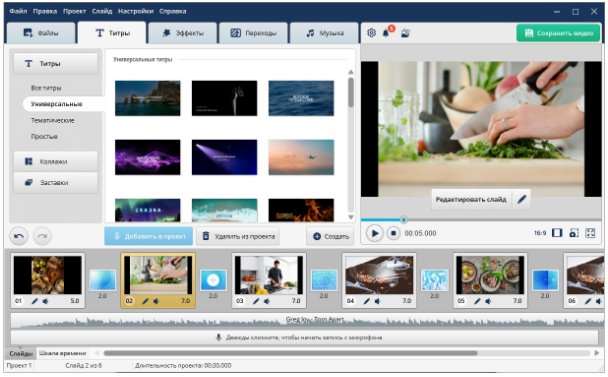This screenshot has width=608, height=377.
Task: Select Простые titles category
Action: click(x=44, y=137)
